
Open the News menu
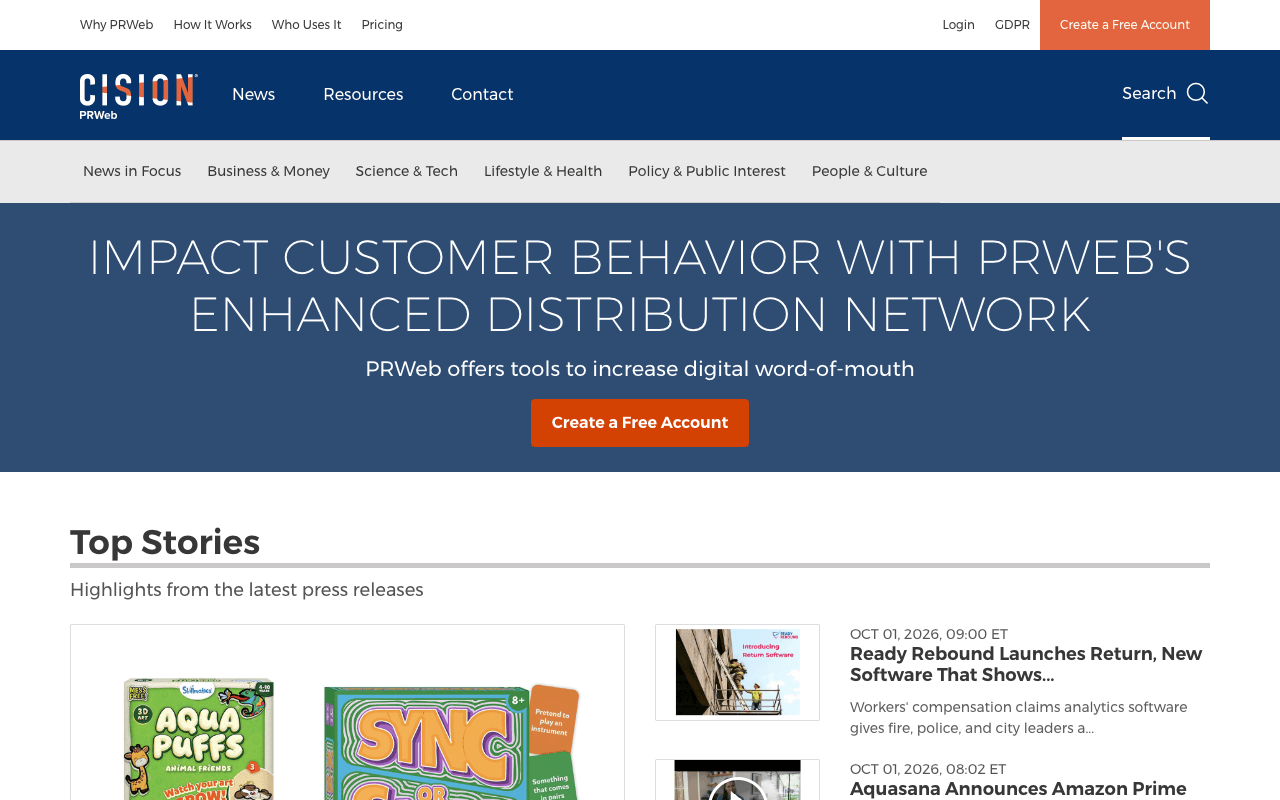(x=253, y=94)
